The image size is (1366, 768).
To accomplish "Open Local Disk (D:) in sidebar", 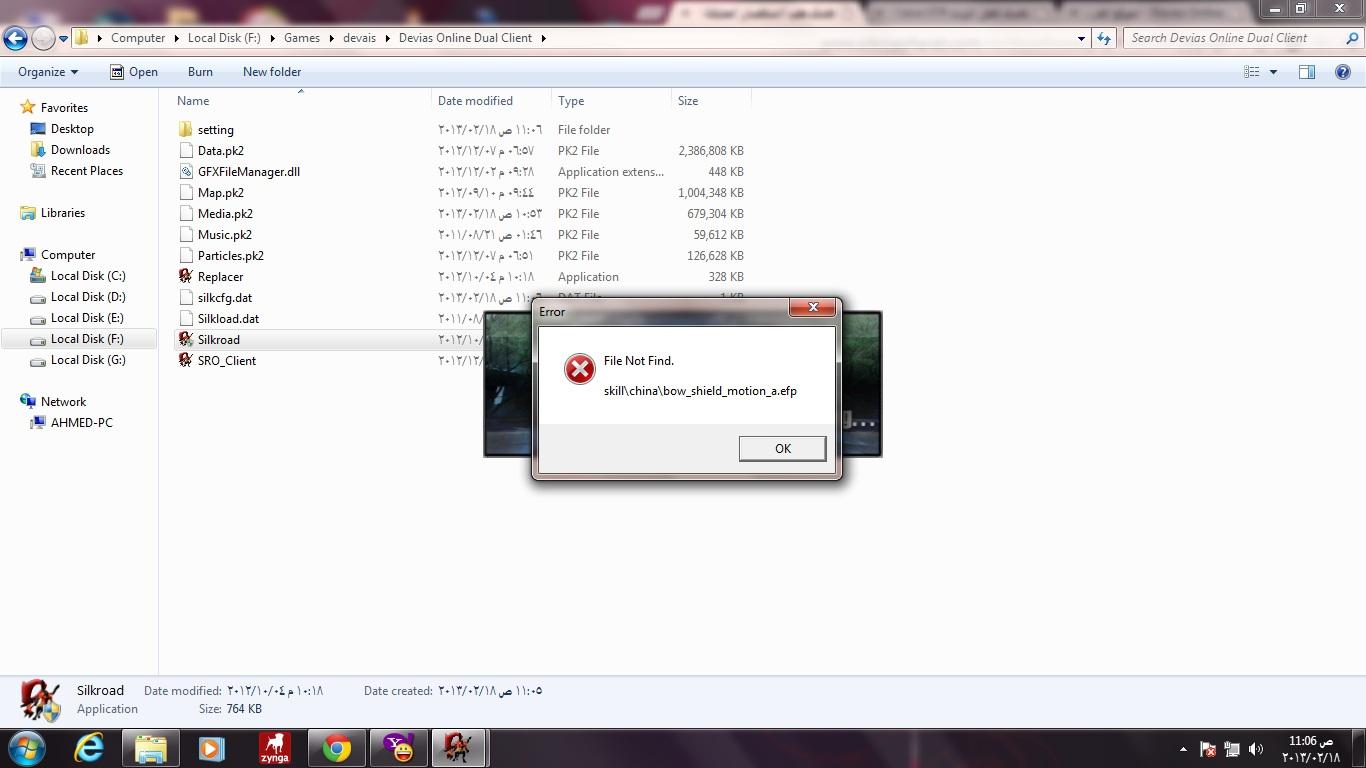I will pos(88,297).
